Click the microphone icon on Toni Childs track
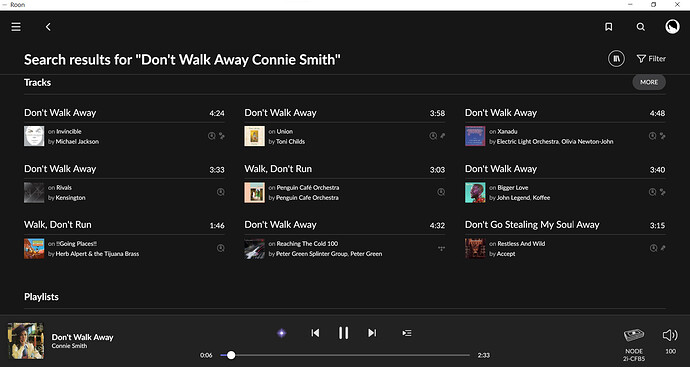The height and width of the screenshot is (367, 690). coord(442,136)
